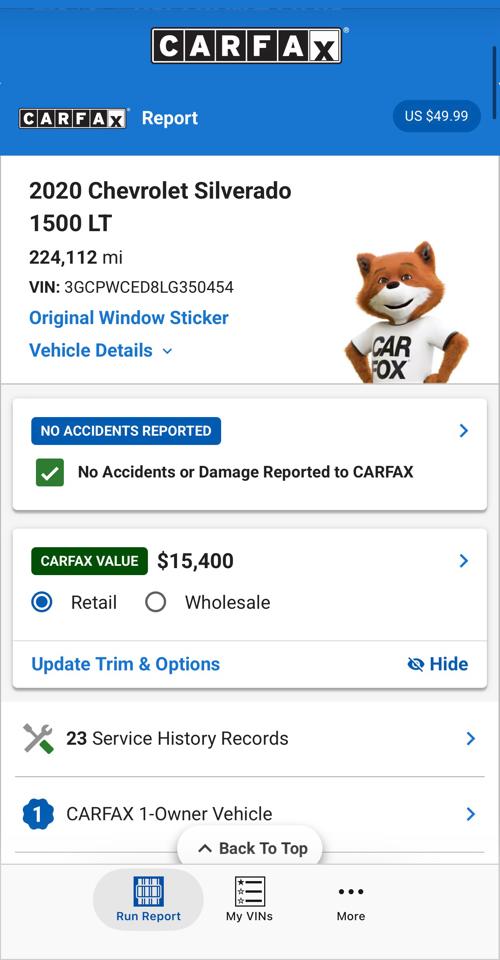
Task: Select the Wholesale radio button
Action: coord(155,602)
